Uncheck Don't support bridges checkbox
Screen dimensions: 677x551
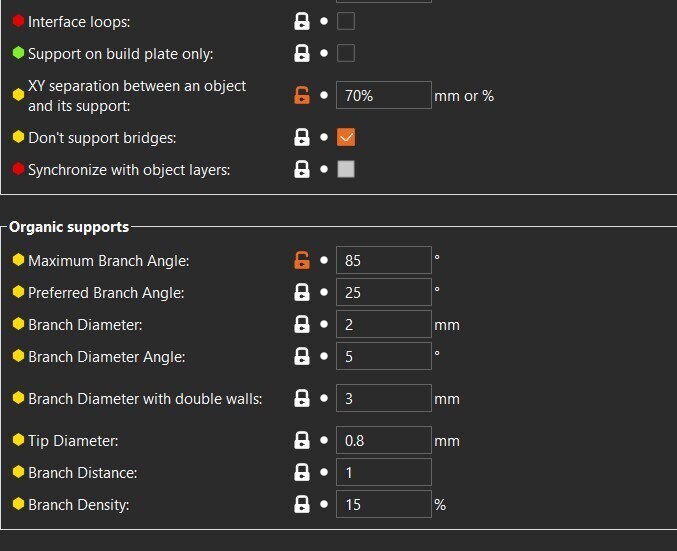pos(346,138)
